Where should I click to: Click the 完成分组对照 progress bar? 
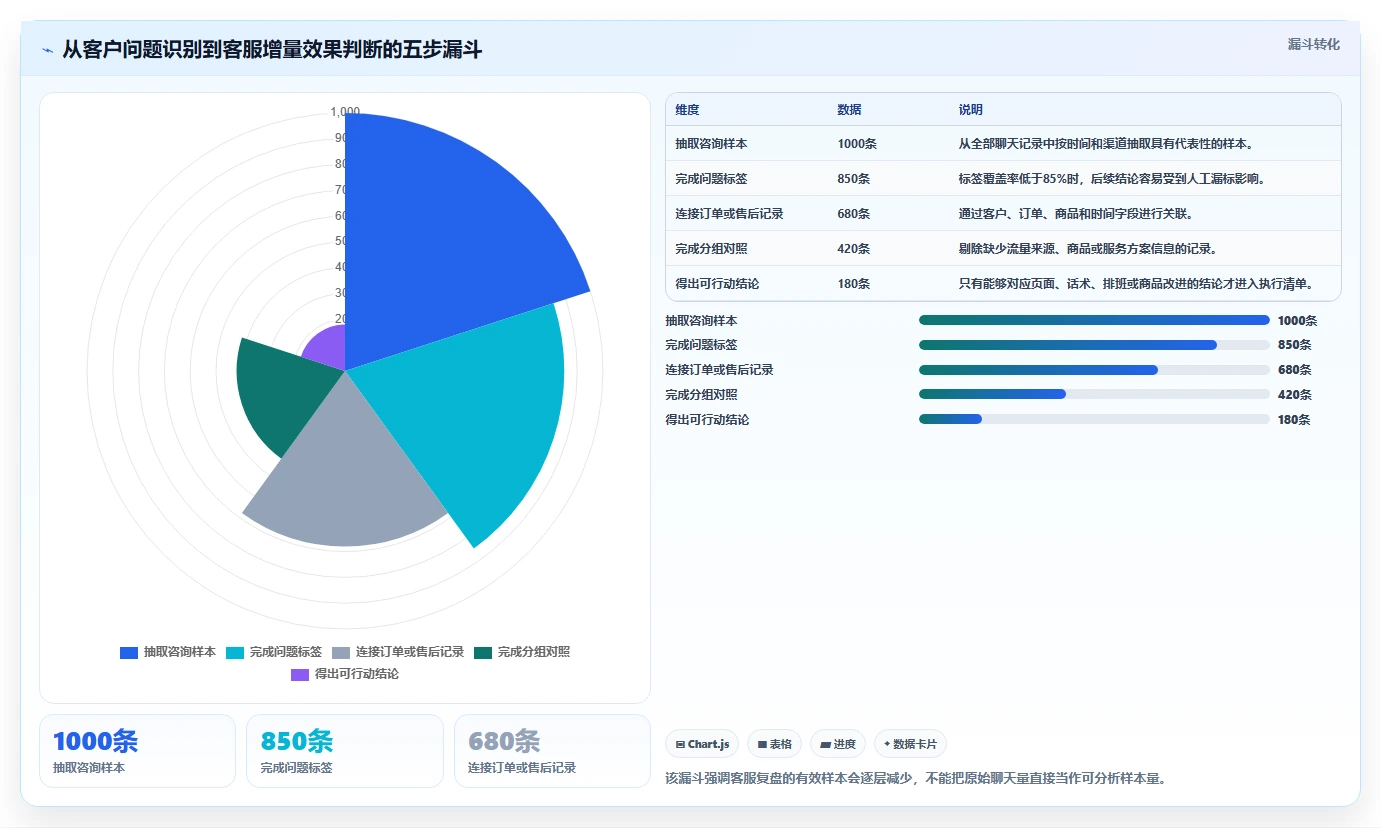[x=1094, y=395]
